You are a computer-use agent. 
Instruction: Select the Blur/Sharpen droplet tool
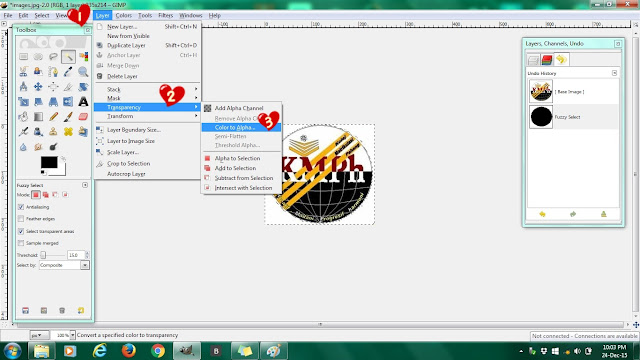(x=24, y=147)
